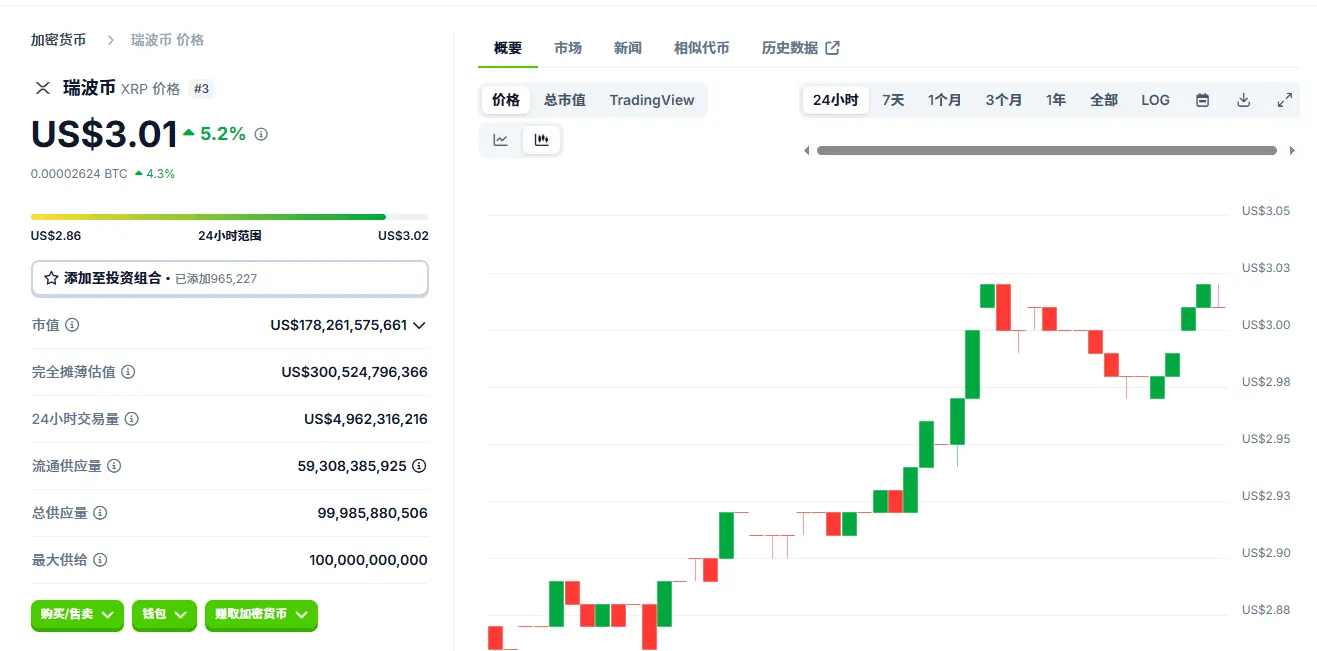
Task: Click the US$2.86 range low label
Action: (x=56, y=236)
